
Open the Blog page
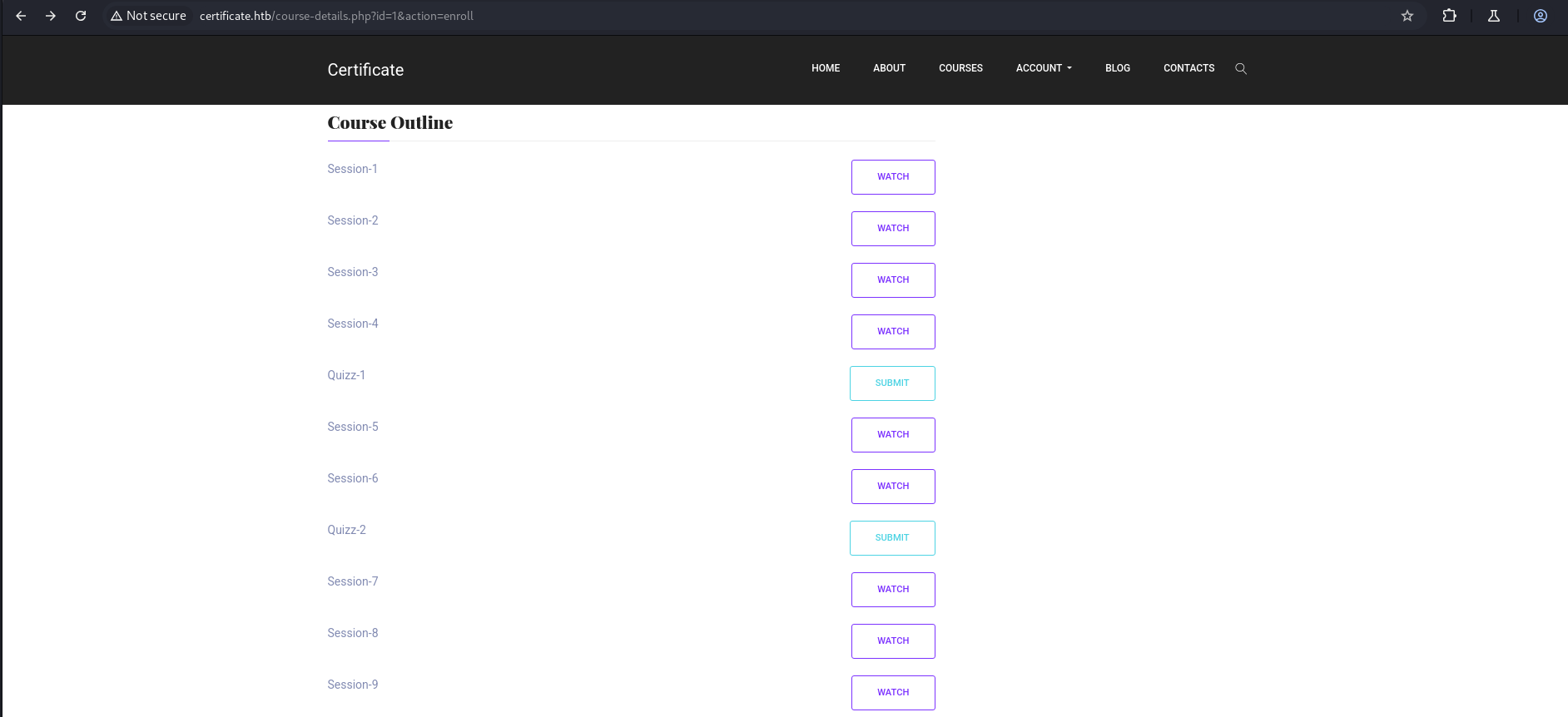click(1117, 68)
